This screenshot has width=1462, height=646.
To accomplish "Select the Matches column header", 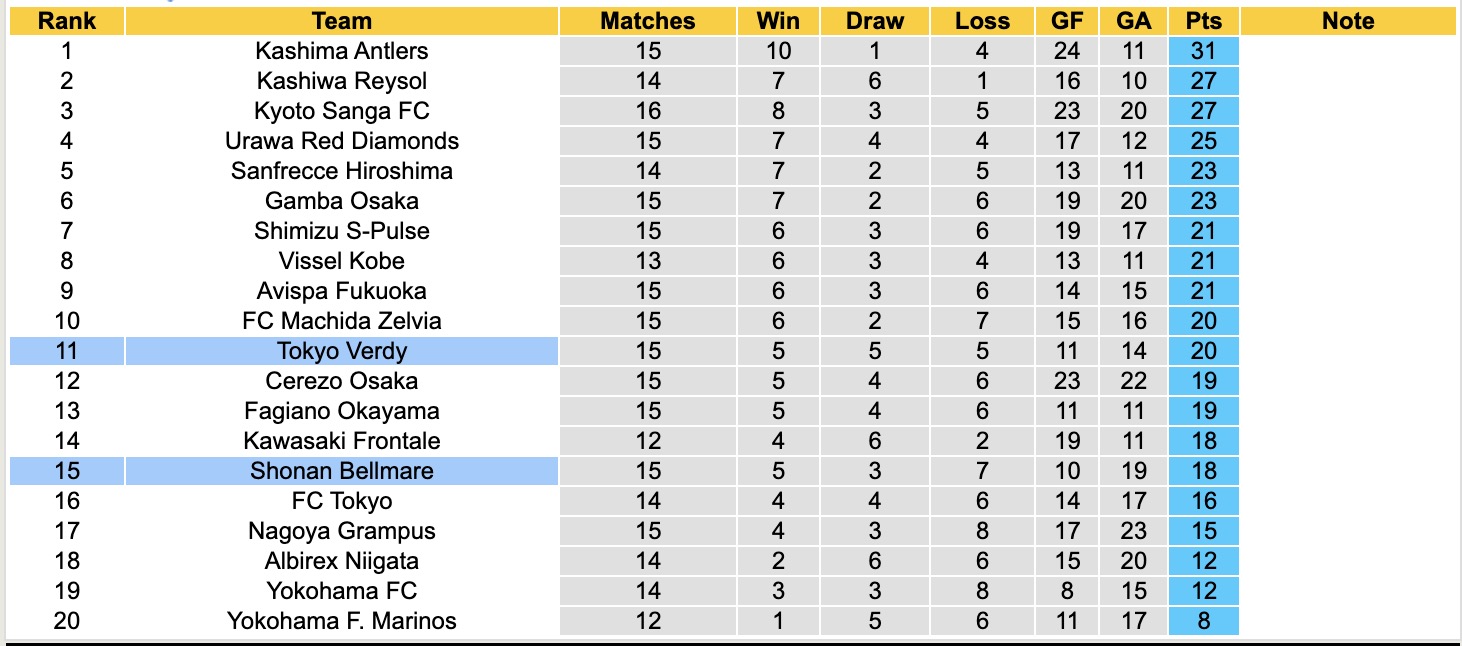I will [x=647, y=21].
